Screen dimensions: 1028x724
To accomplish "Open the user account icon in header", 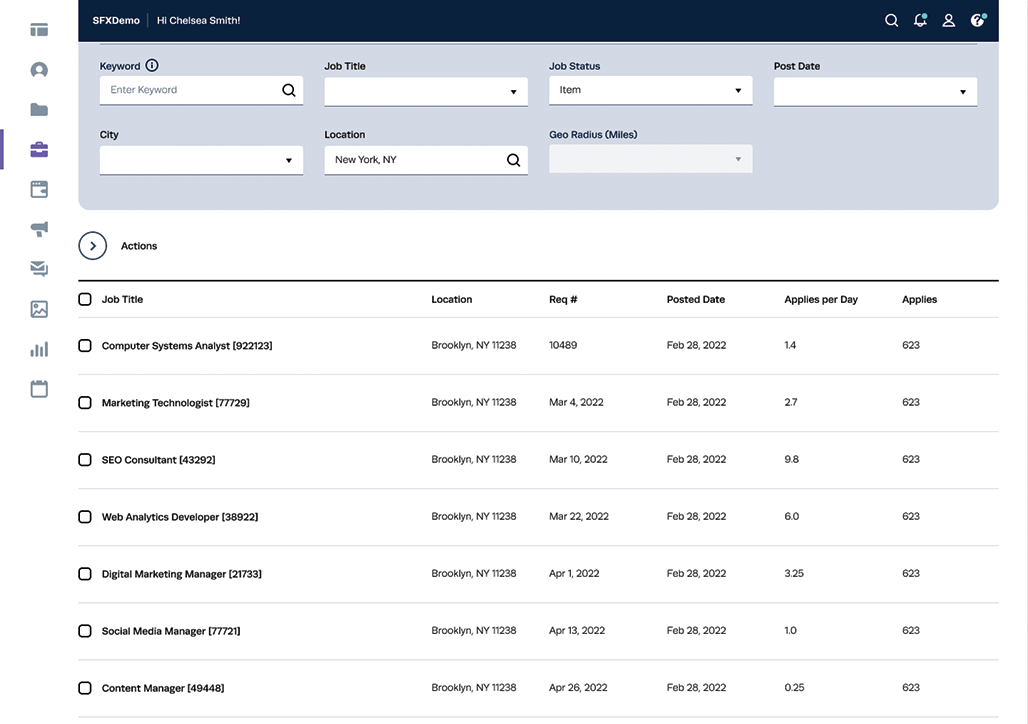I will coord(949,20).
